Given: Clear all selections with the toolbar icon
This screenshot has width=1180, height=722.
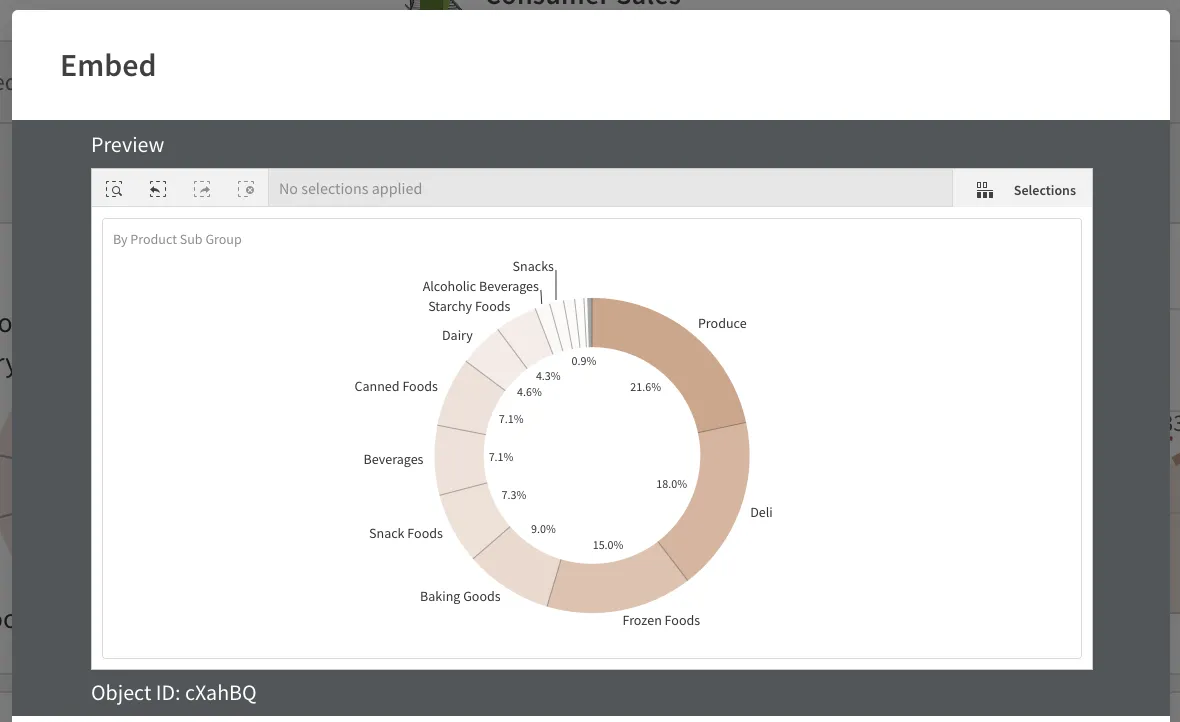Looking at the screenshot, I should click(246, 188).
